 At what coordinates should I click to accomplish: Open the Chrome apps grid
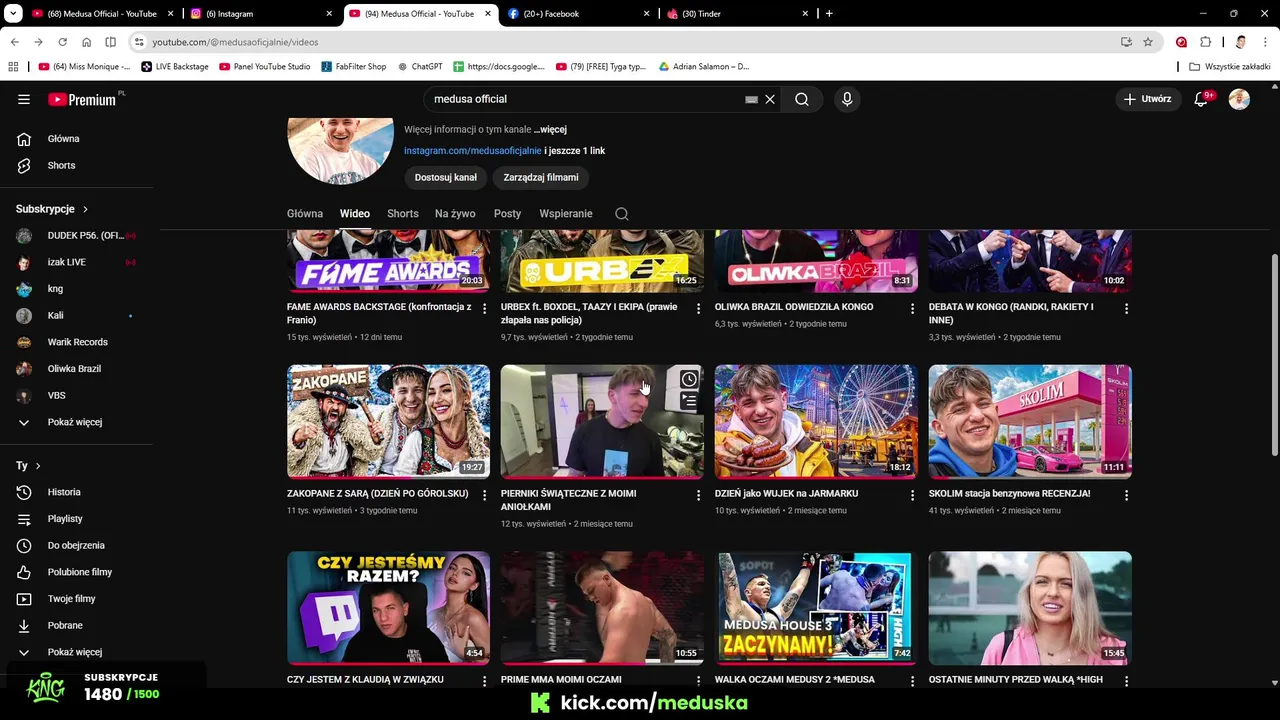(x=13, y=67)
